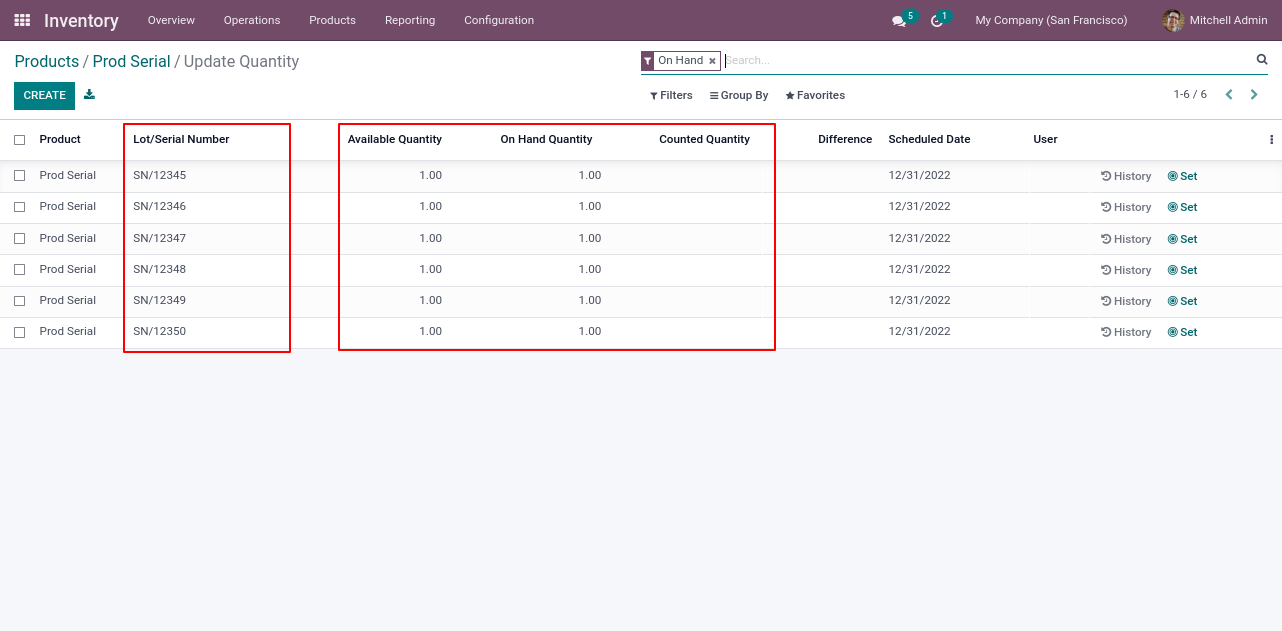Sort by Available Quantity column

395,140
